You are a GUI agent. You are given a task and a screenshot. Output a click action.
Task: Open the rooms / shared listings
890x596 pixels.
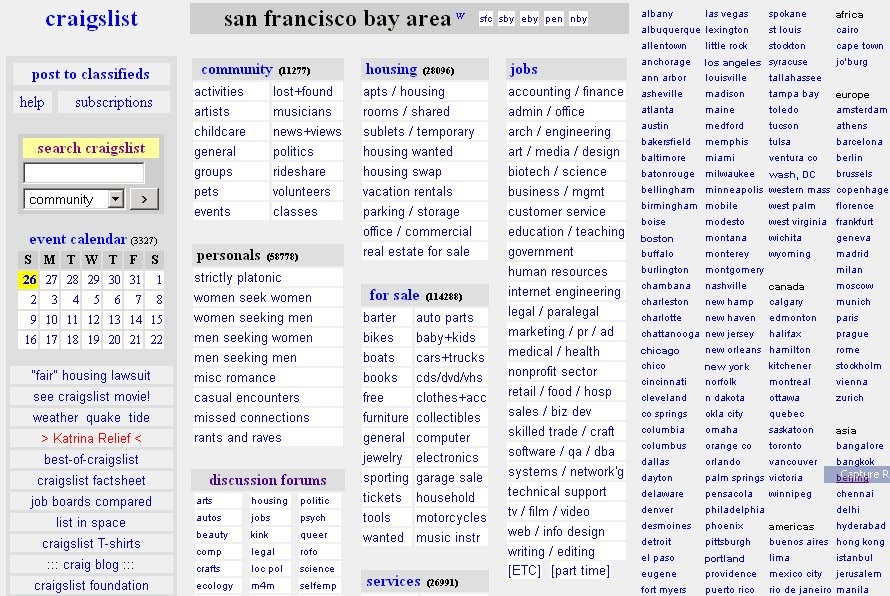tap(406, 111)
